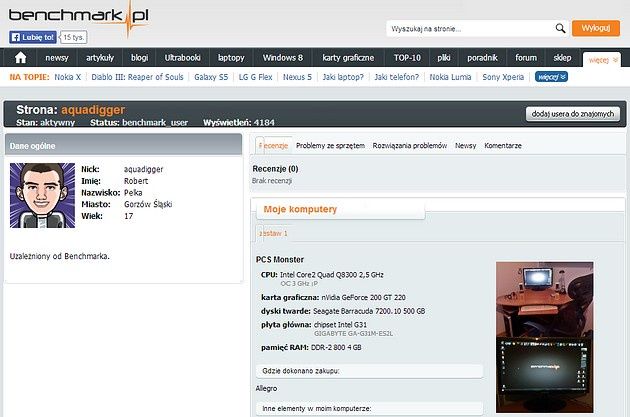Click the 'Gorzów Śląski' city value
Screen dimensions: 630x417
pos(148,204)
